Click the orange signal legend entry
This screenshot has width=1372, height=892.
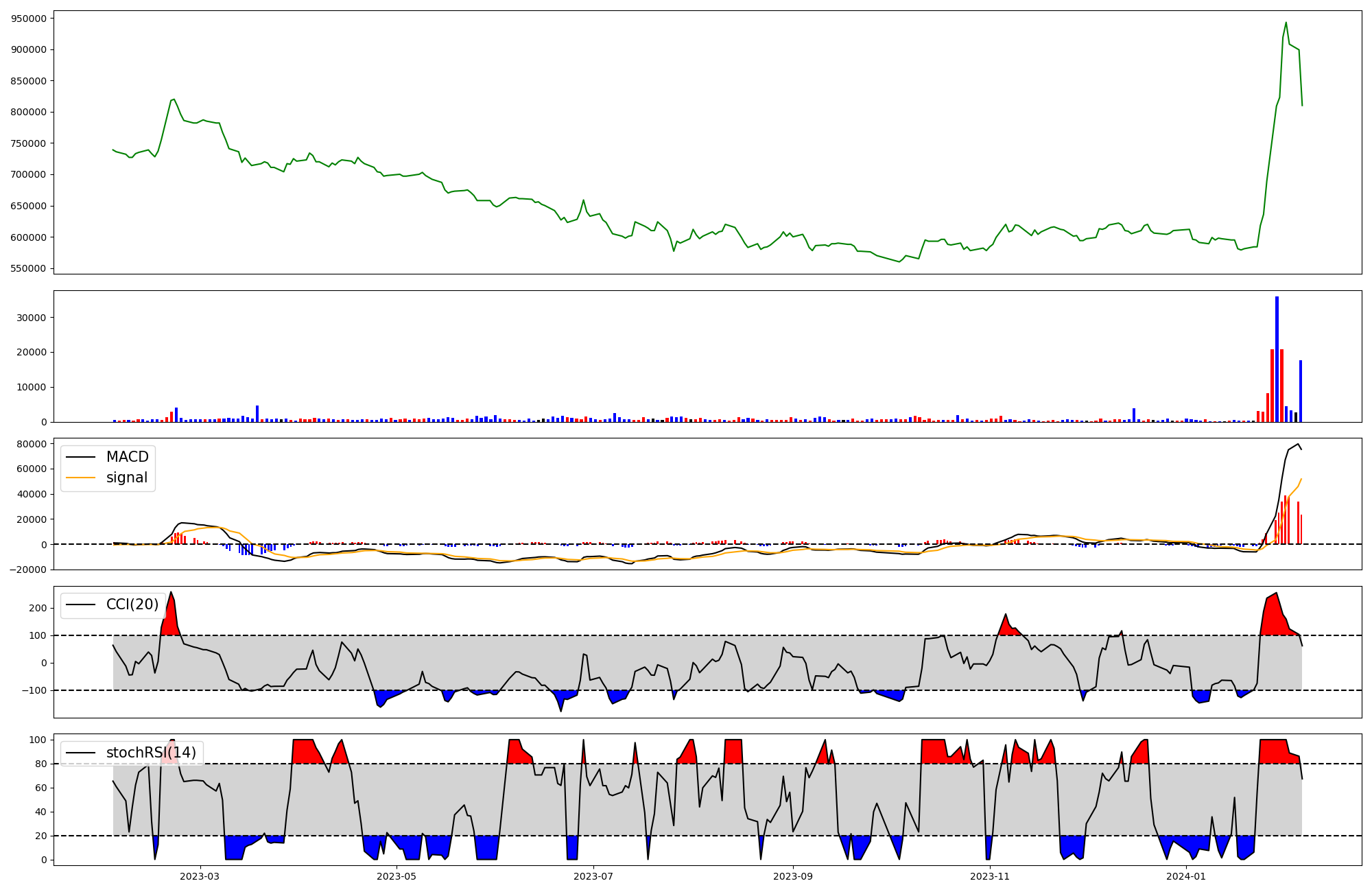pos(127,478)
